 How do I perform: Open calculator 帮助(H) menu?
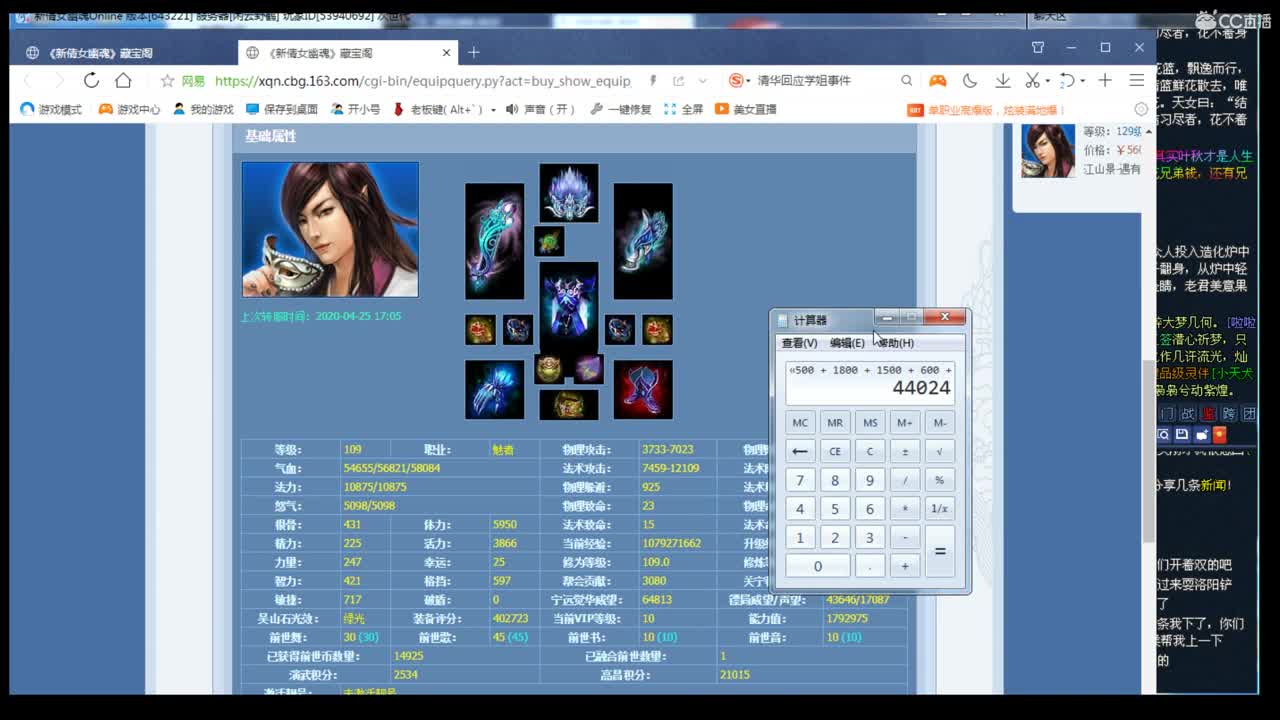[896, 343]
